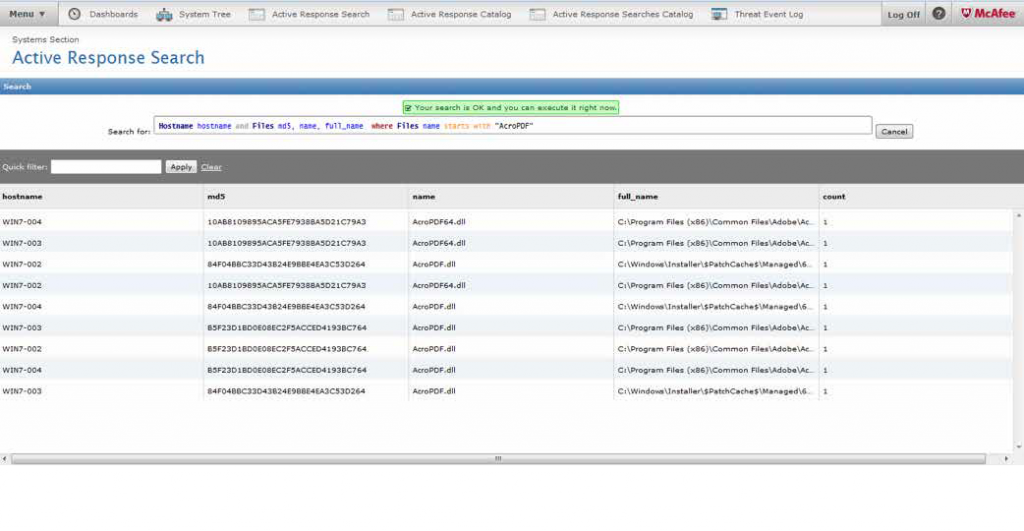Open the help question mark icon
This screenshot has width=1024, height=531.
pos(938,14)
